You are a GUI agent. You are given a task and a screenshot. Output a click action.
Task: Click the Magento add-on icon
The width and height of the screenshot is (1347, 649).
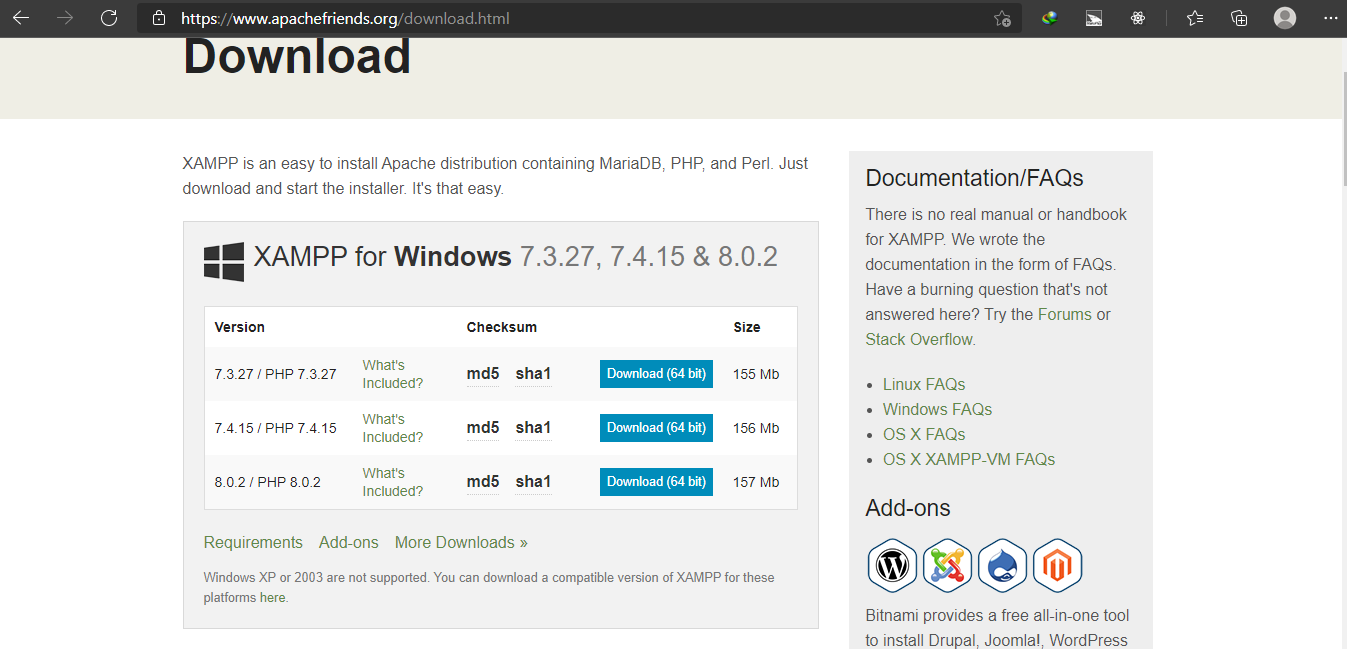click(x=1058, y=567)
